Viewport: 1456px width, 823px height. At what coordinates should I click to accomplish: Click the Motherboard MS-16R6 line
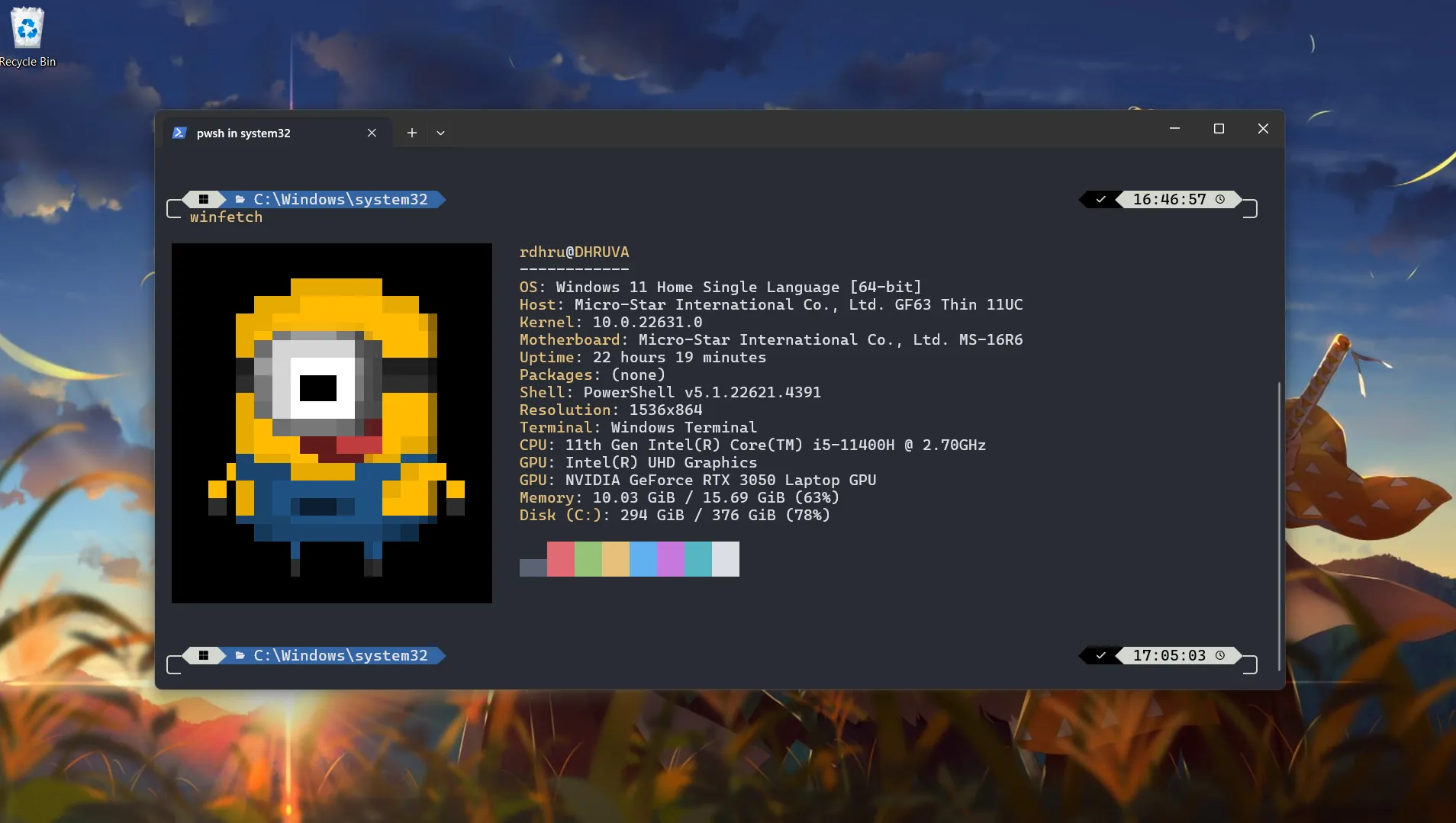click(x=771, y=339)
